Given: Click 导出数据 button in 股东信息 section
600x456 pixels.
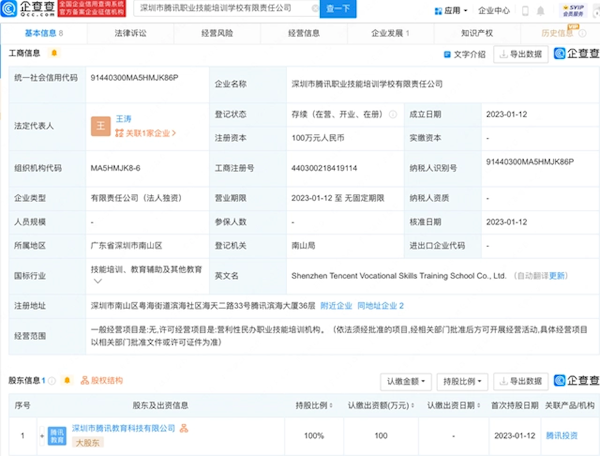Looking at the screenshot, I should click(521, 381).
